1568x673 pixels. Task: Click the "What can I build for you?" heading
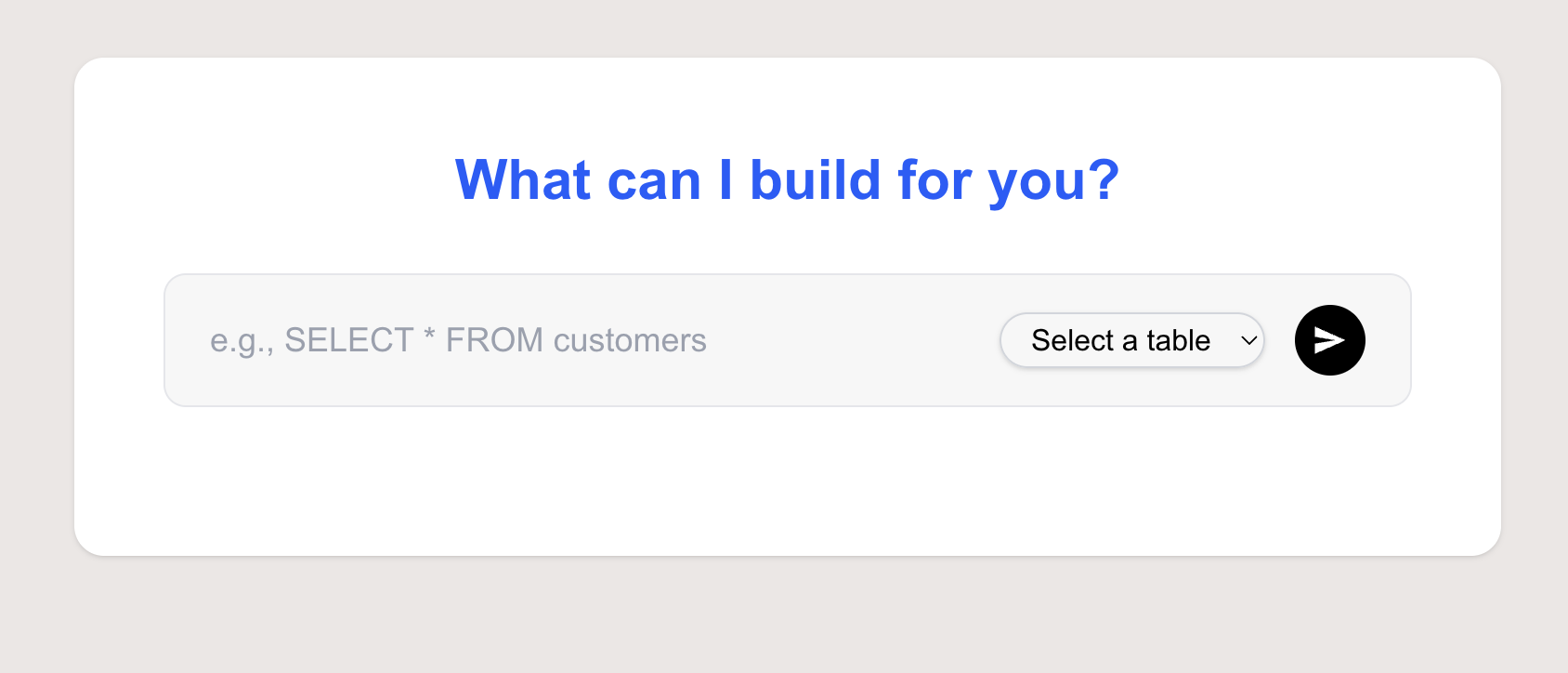coord(787,179)
